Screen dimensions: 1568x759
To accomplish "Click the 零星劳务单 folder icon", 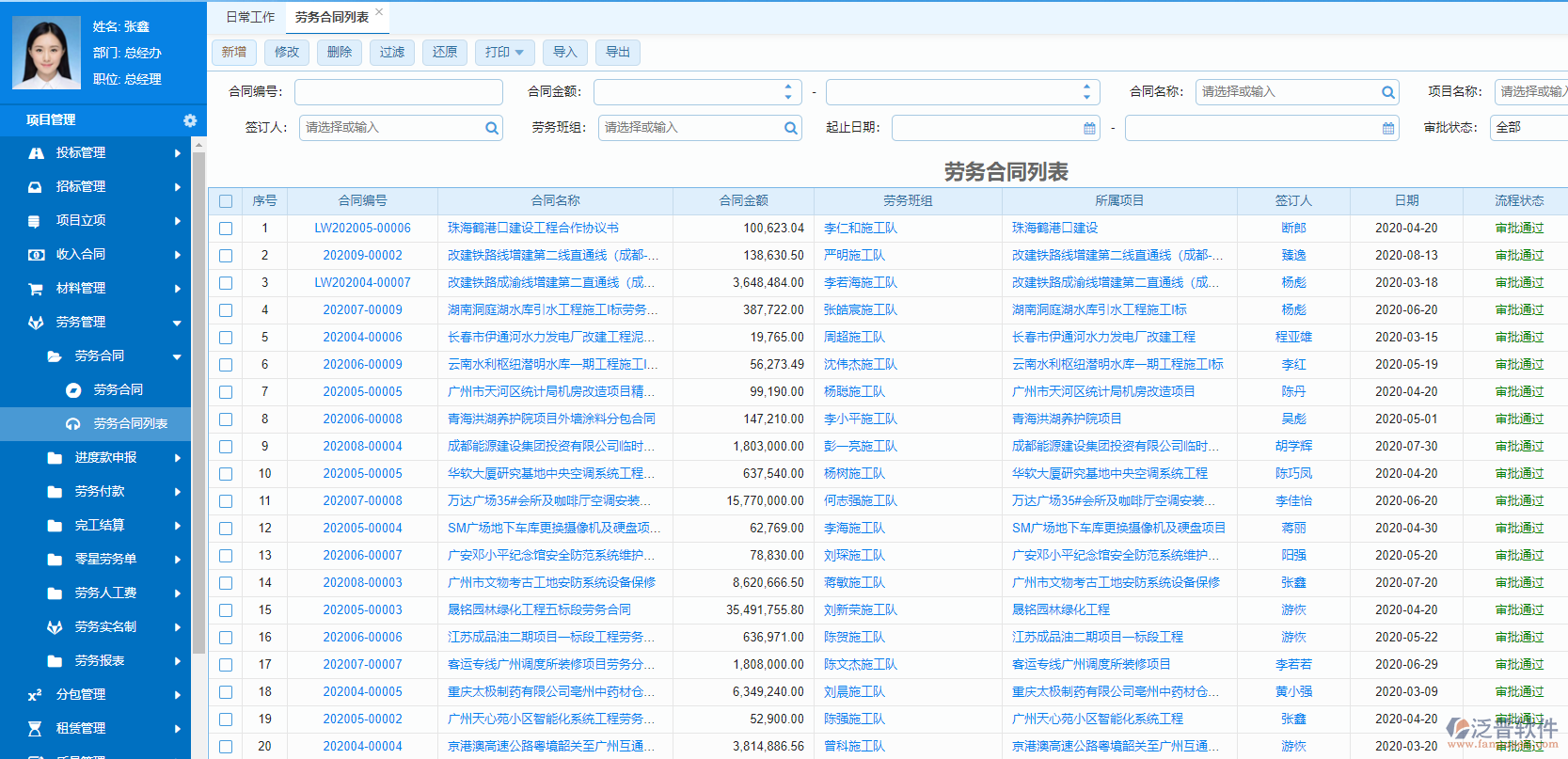I will click(x=55, y=560).
